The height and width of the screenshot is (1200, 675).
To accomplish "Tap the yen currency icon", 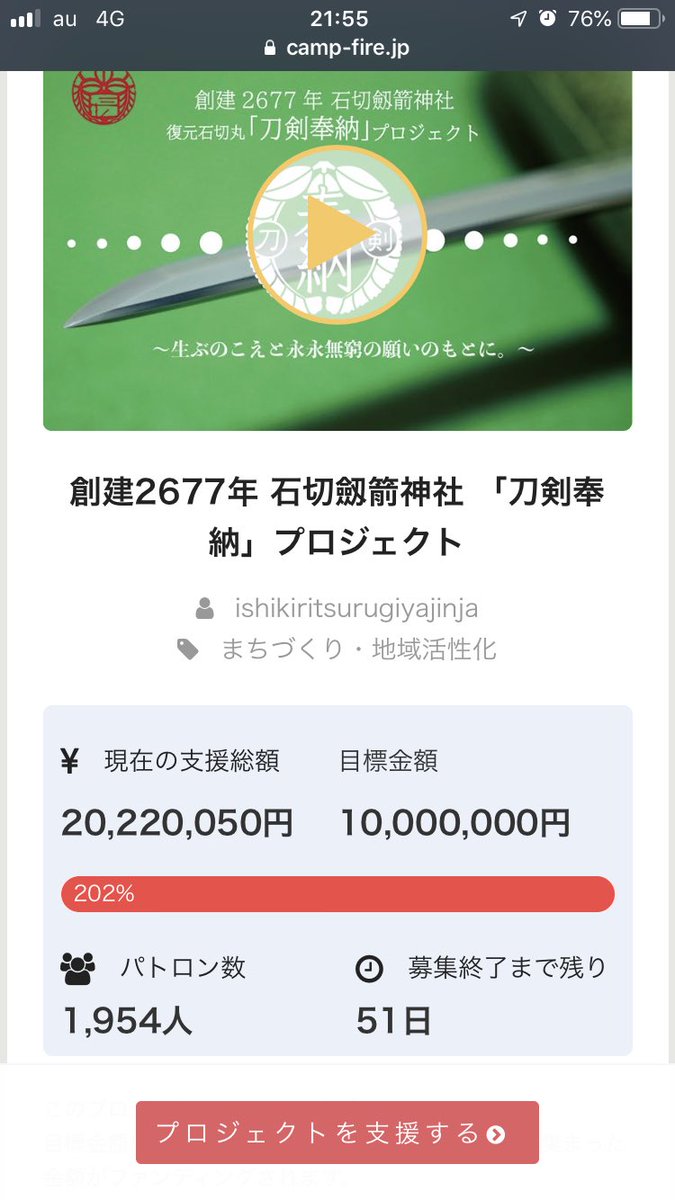I will pyautogui.click(x=69, y=761).
